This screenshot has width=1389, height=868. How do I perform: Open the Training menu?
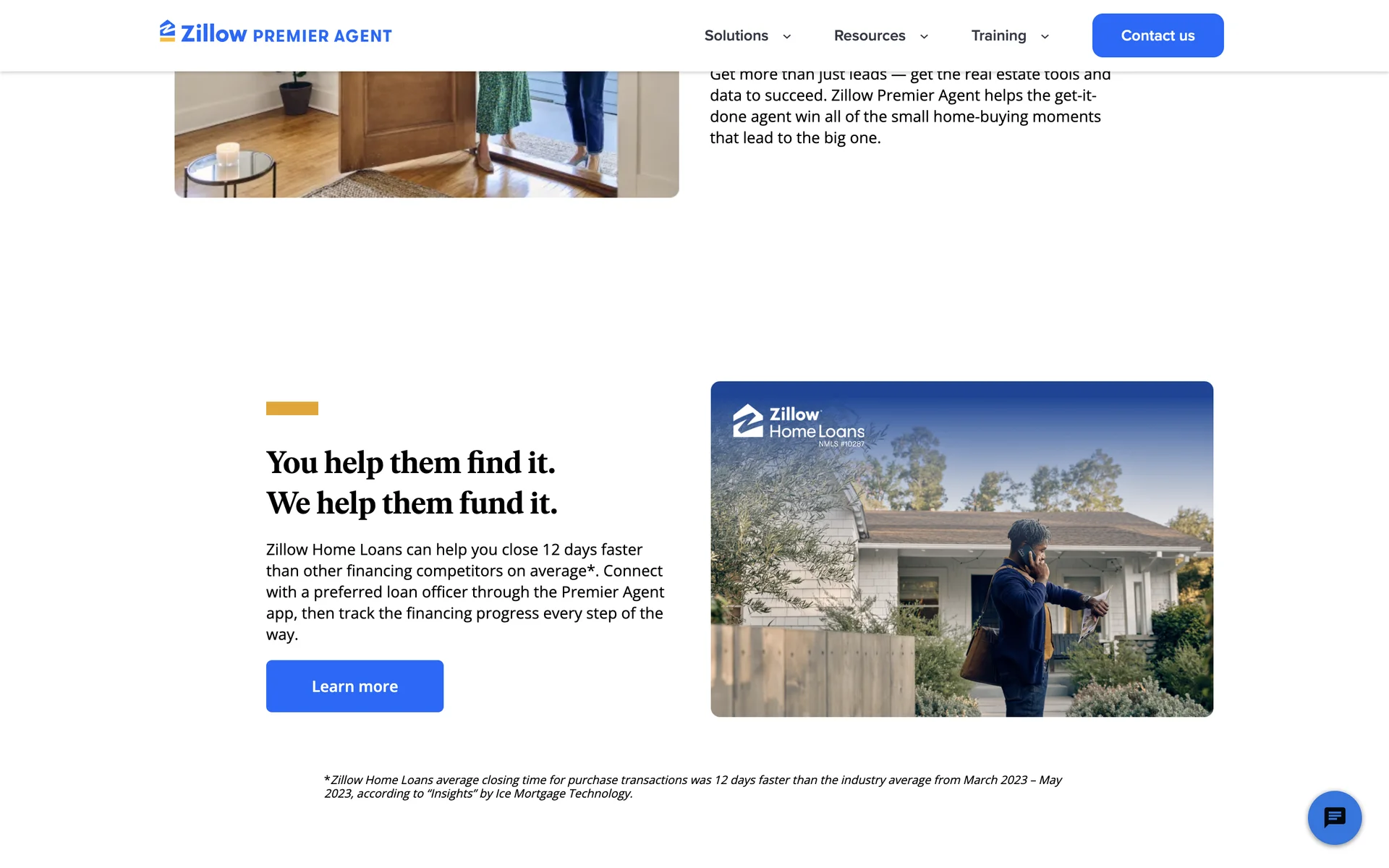[x=998, y=35]
